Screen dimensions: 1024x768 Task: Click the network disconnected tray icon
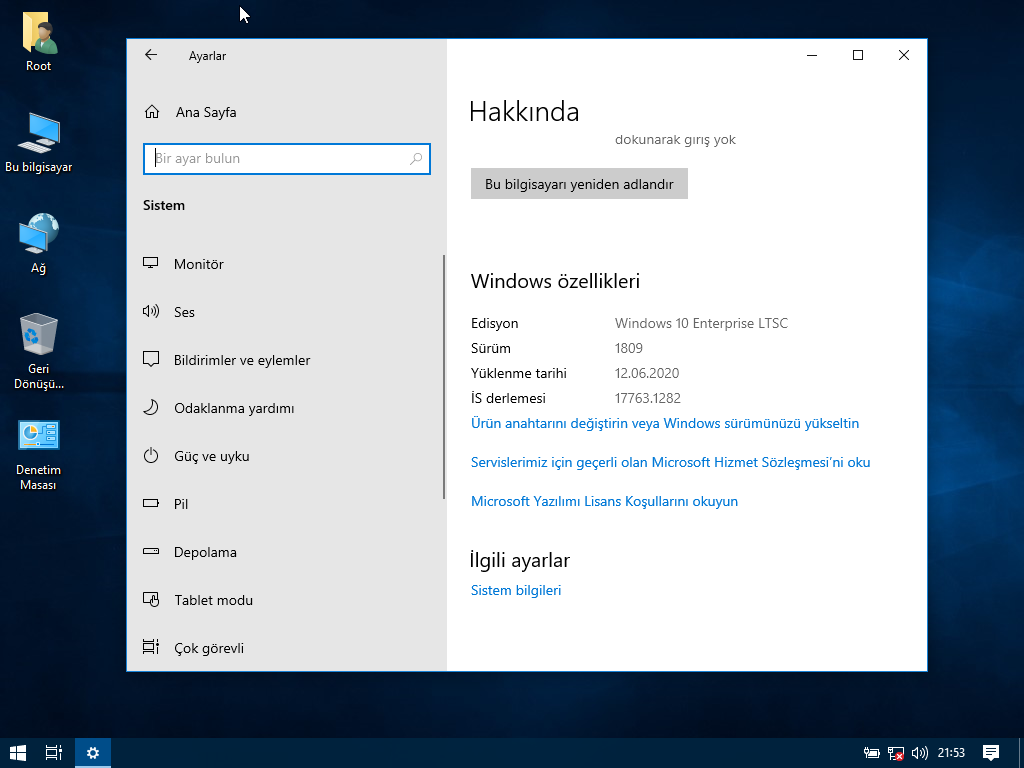pyautogui.click(x=895, y=753)
